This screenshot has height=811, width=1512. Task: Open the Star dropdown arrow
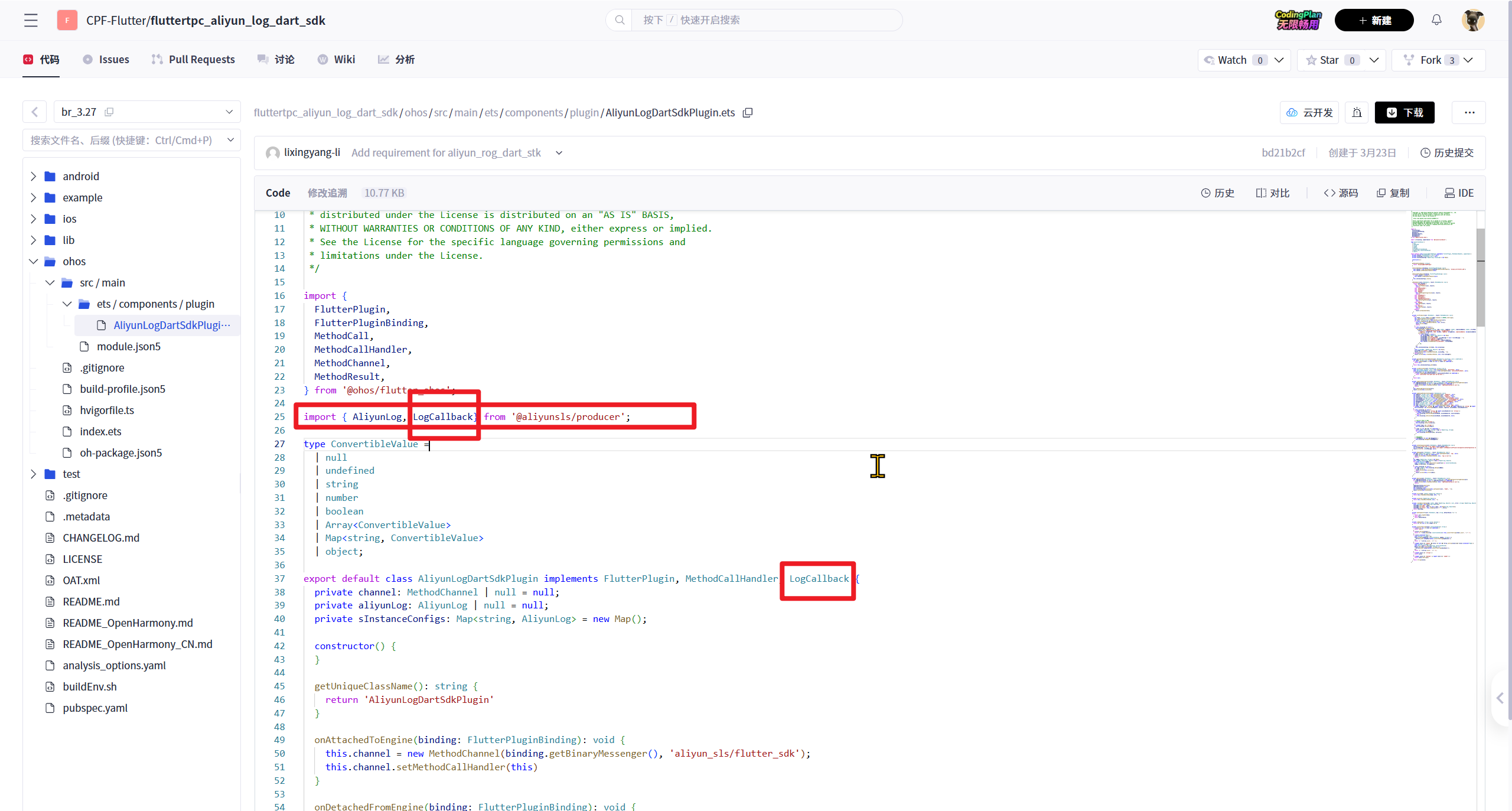(1374, 60)
